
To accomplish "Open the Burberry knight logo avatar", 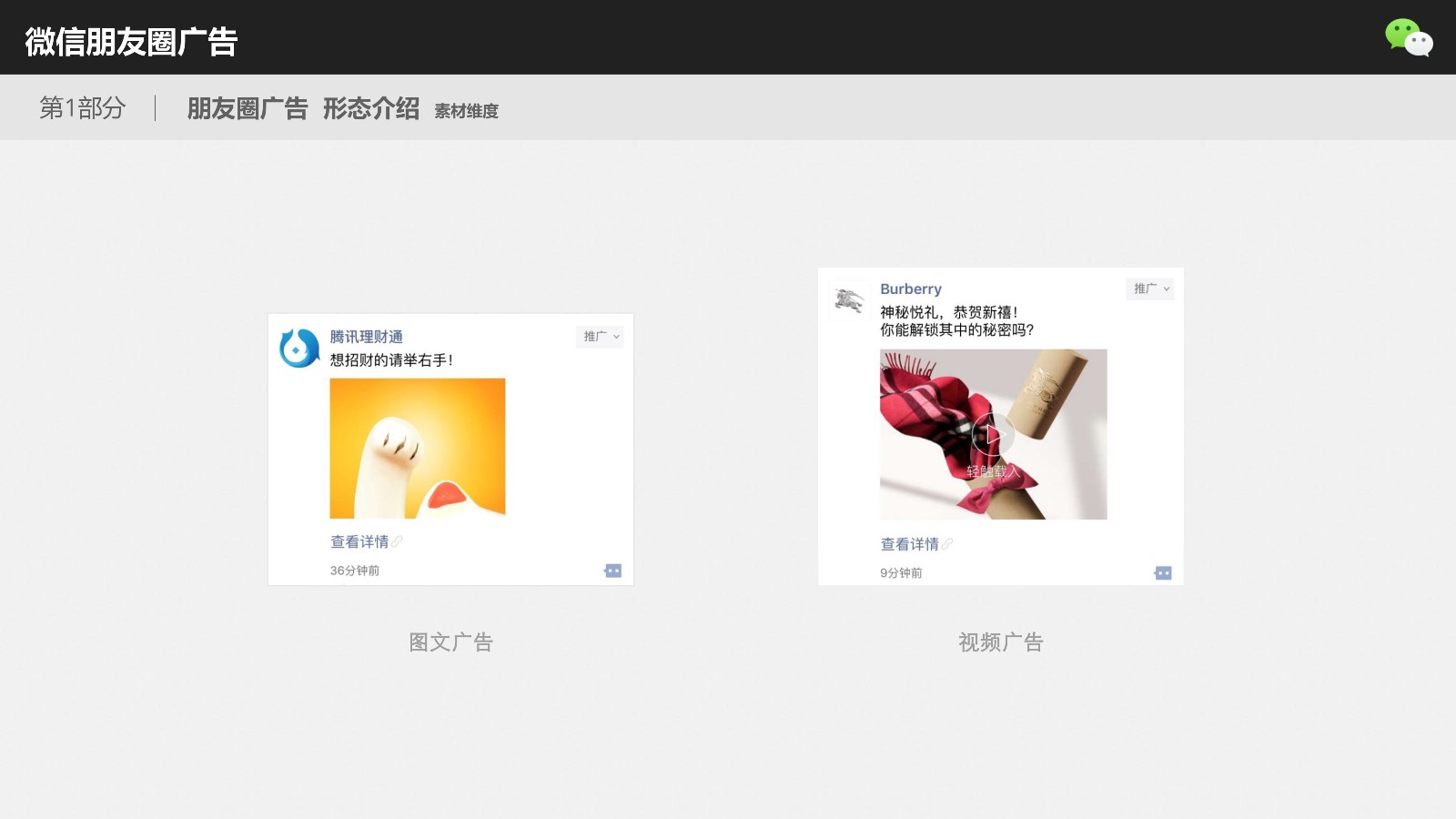I will [x=849, y=300].
